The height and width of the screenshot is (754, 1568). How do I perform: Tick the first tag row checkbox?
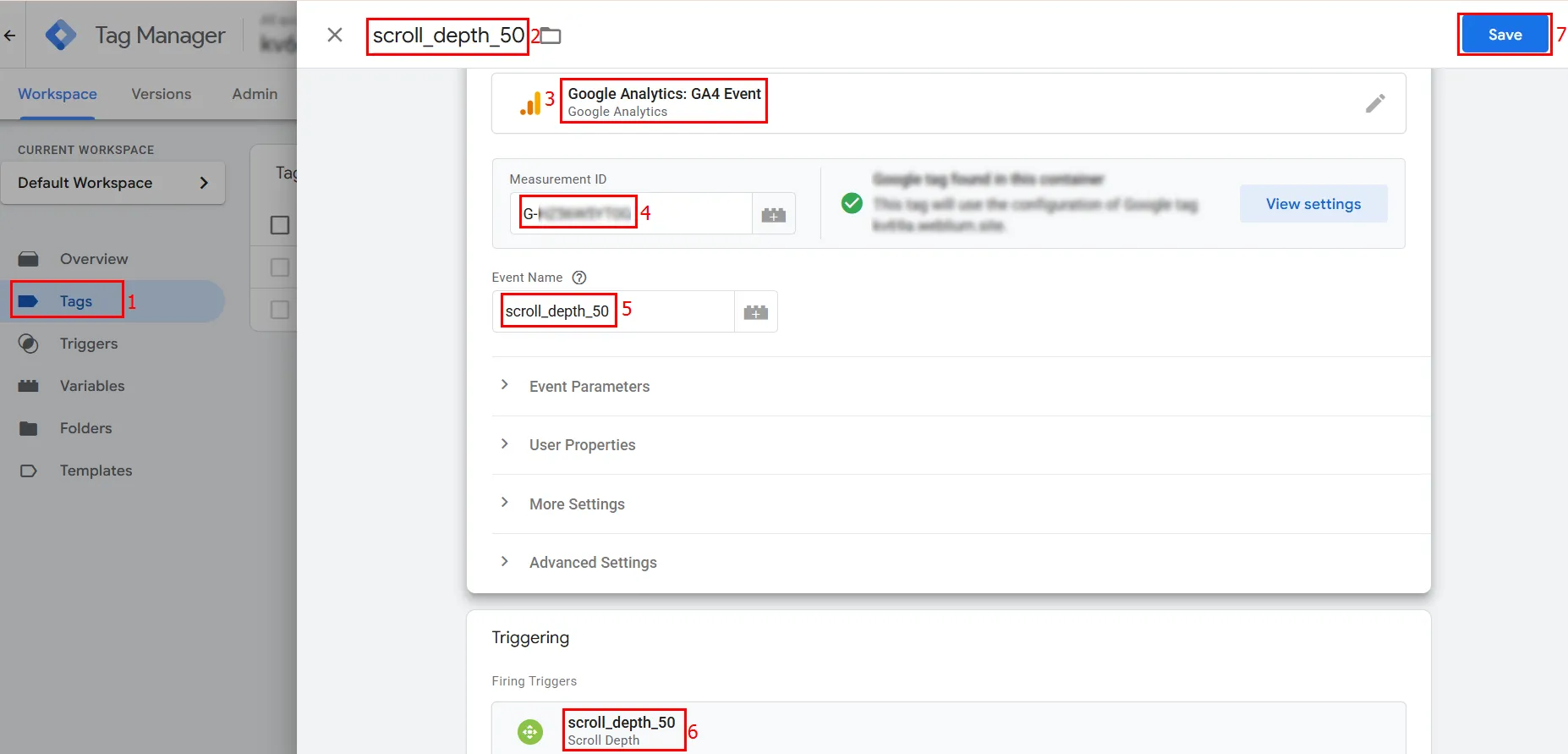(280, 267)
